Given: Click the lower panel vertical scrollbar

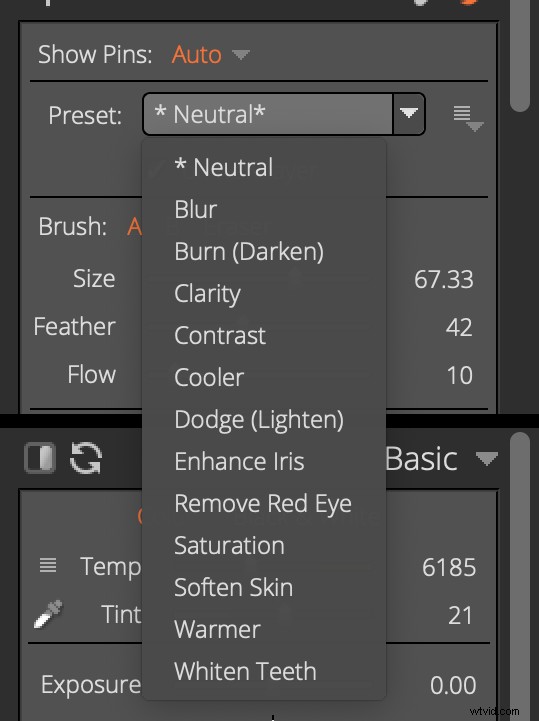Looking at the screenshot, I should [520, 575].
